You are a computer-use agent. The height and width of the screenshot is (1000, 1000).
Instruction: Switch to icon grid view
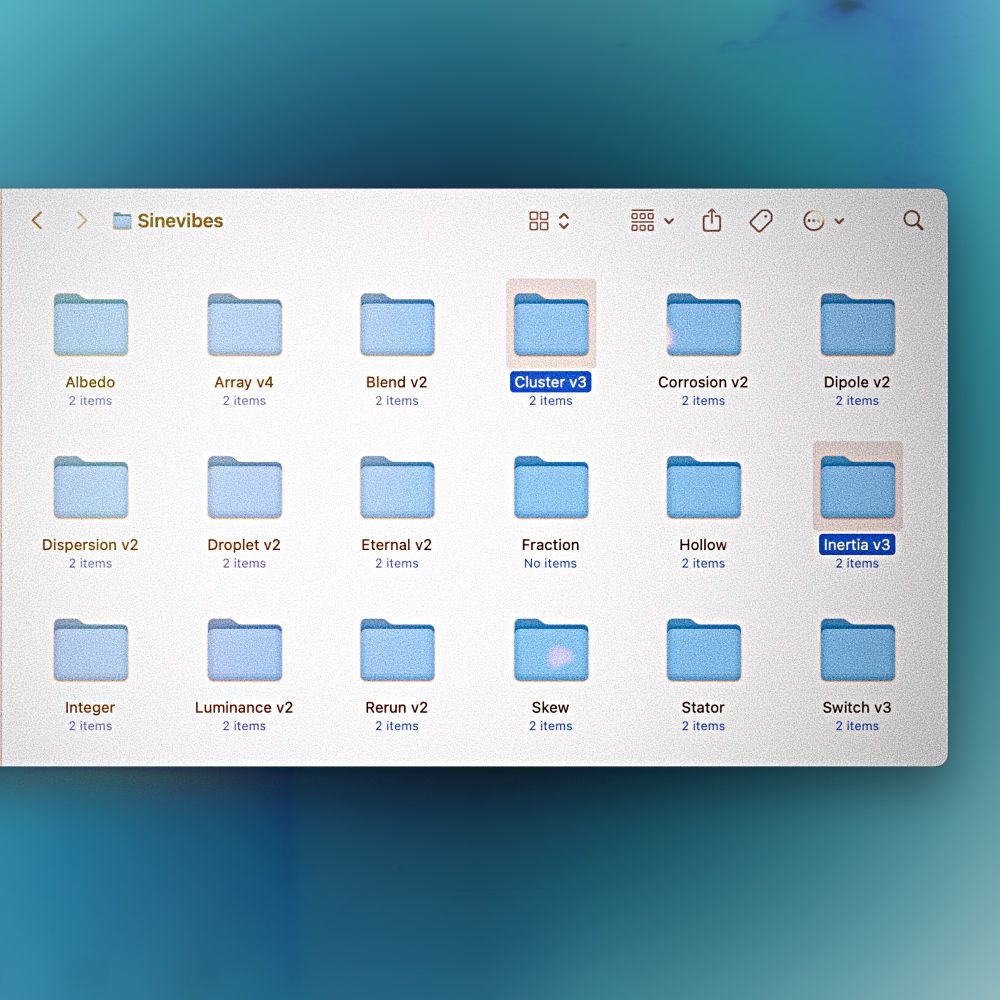[x=539, y=221]
